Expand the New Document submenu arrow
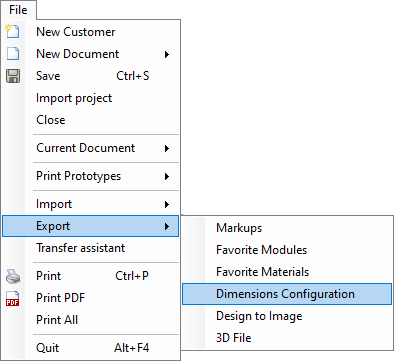 click(167, 54)
